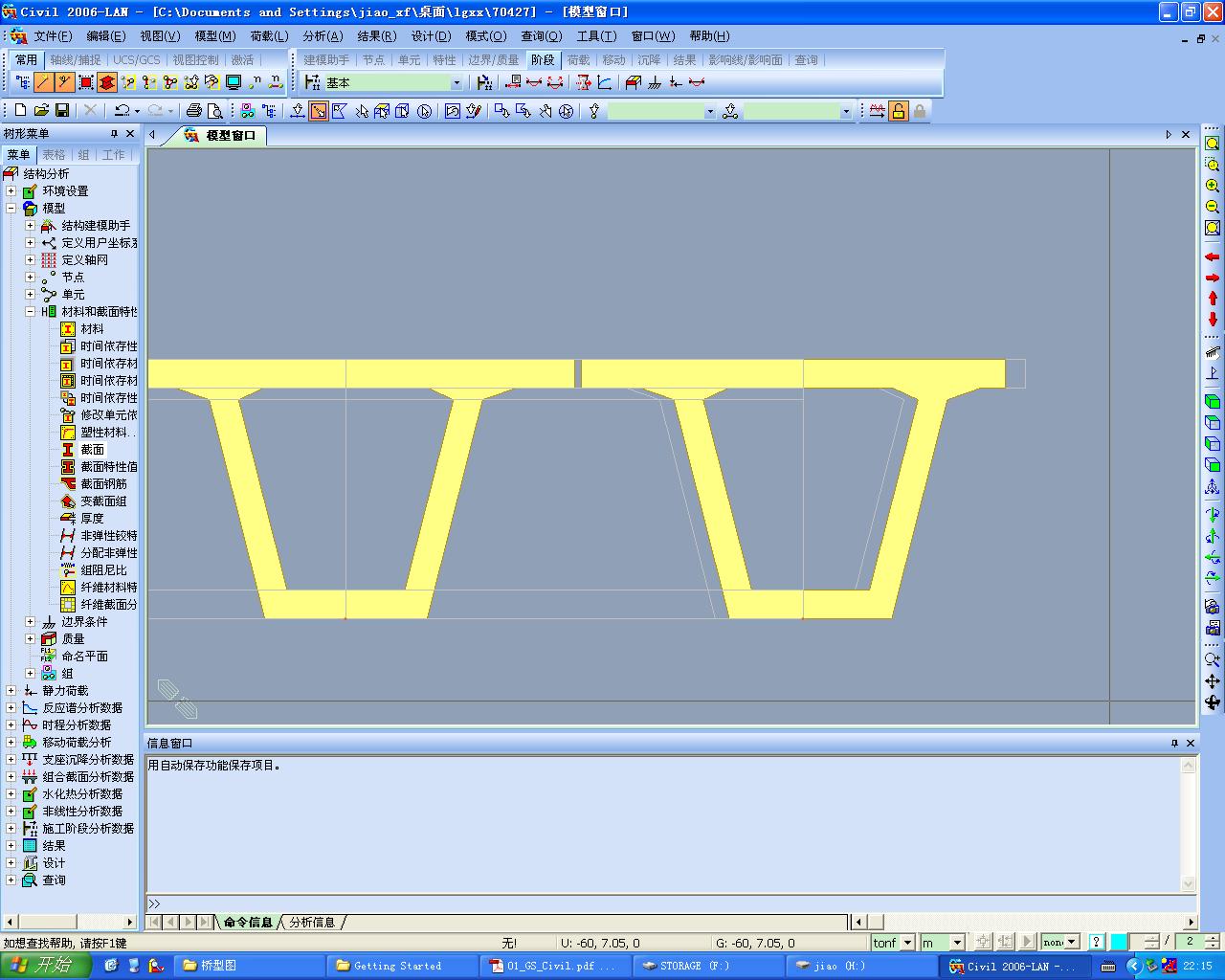
Task: Click the Undo arrow icon
Action: pos(122,111)
